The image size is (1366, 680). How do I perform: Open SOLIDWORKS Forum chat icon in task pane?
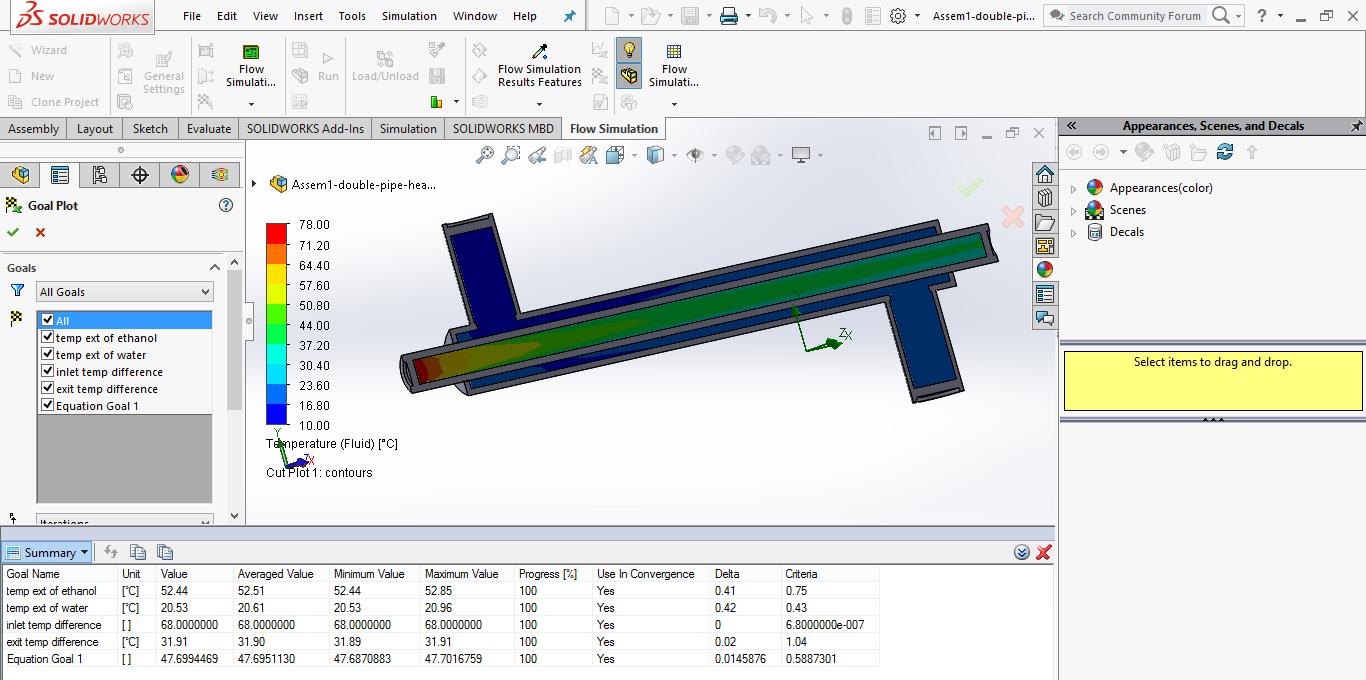coord(1045,318)
